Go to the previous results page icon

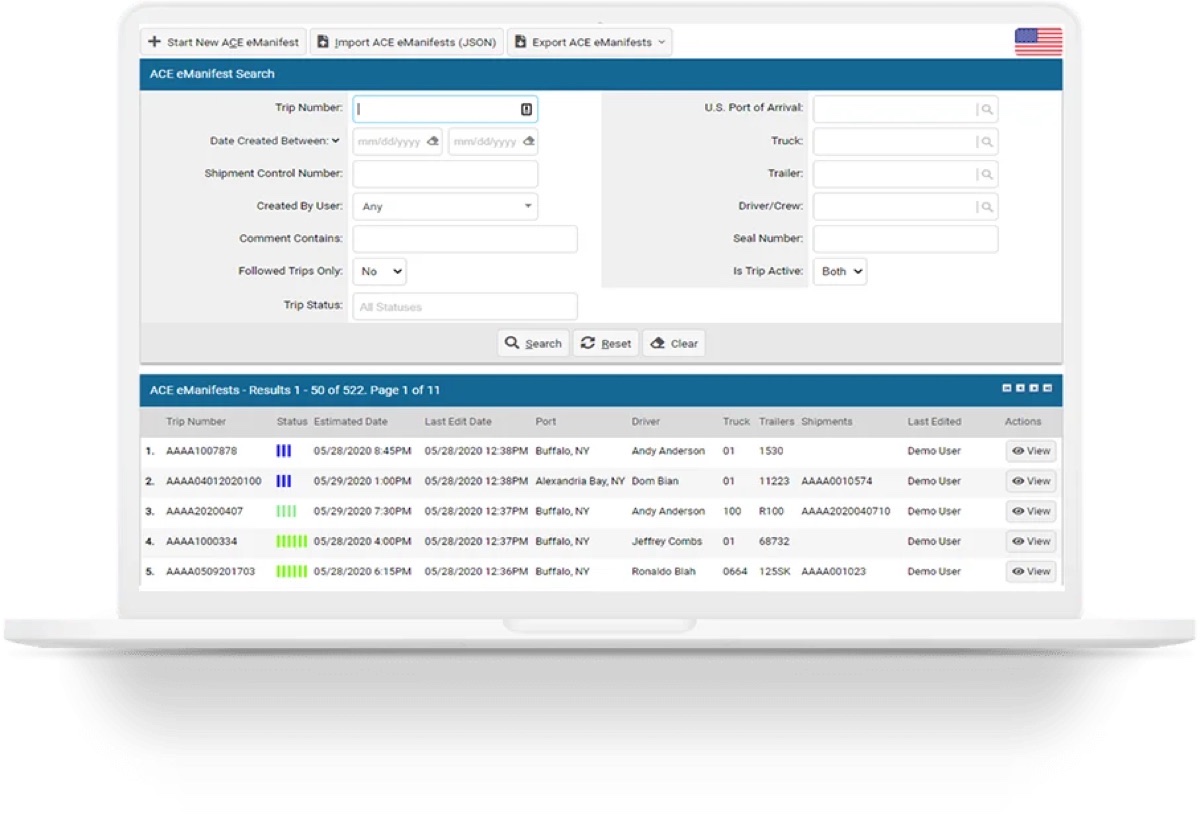click(x=1020, y=388)
